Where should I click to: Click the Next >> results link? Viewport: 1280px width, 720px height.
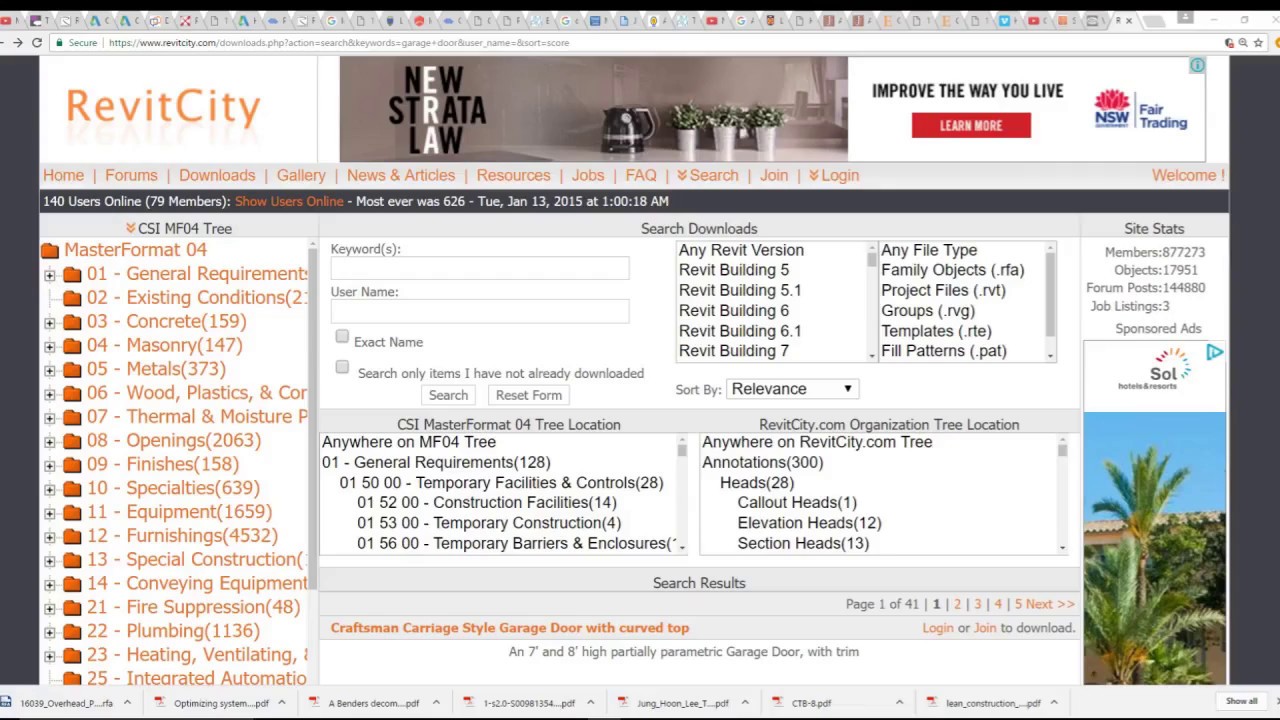(x=1050, y=604)
